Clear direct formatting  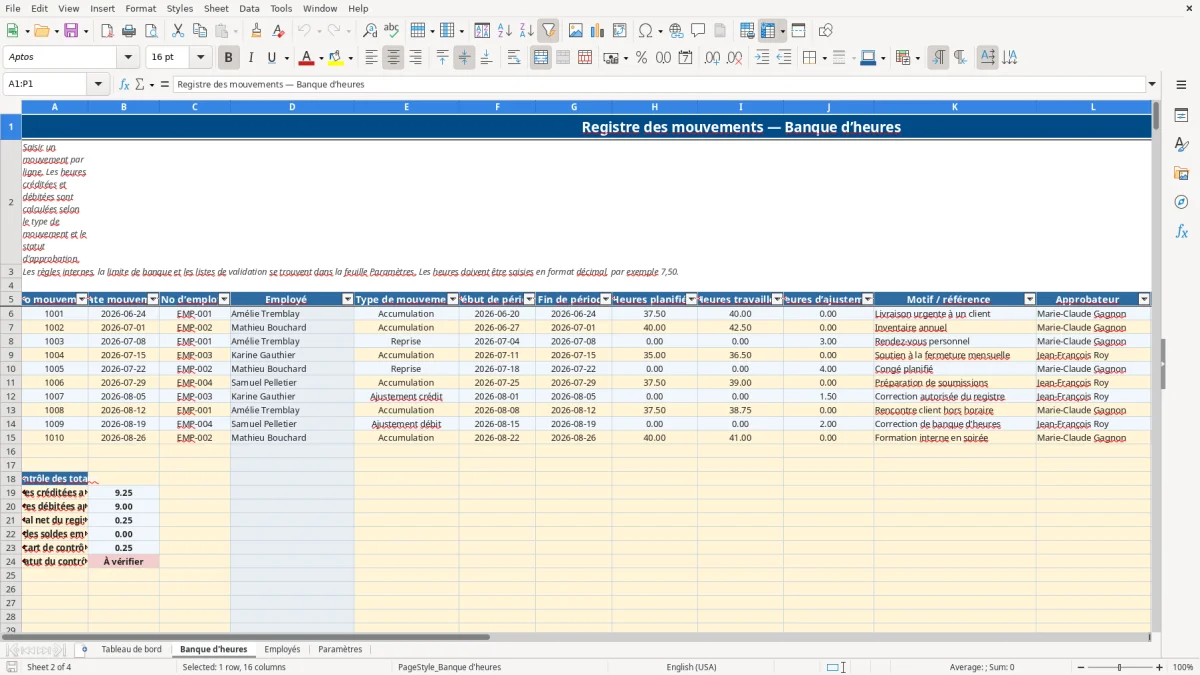tap(278, 31)
